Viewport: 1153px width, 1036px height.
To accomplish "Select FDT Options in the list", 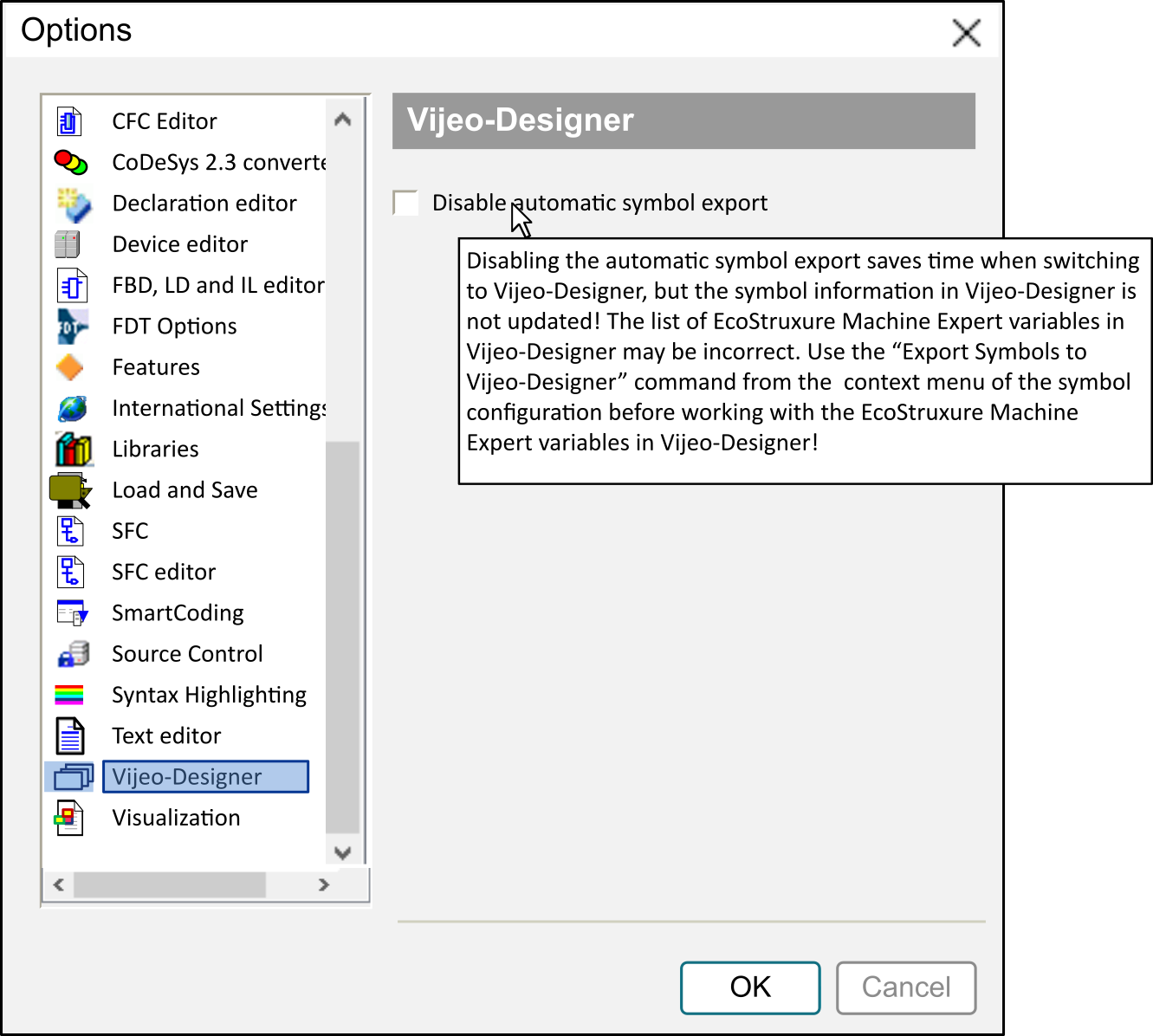I will tap(174, 327).
